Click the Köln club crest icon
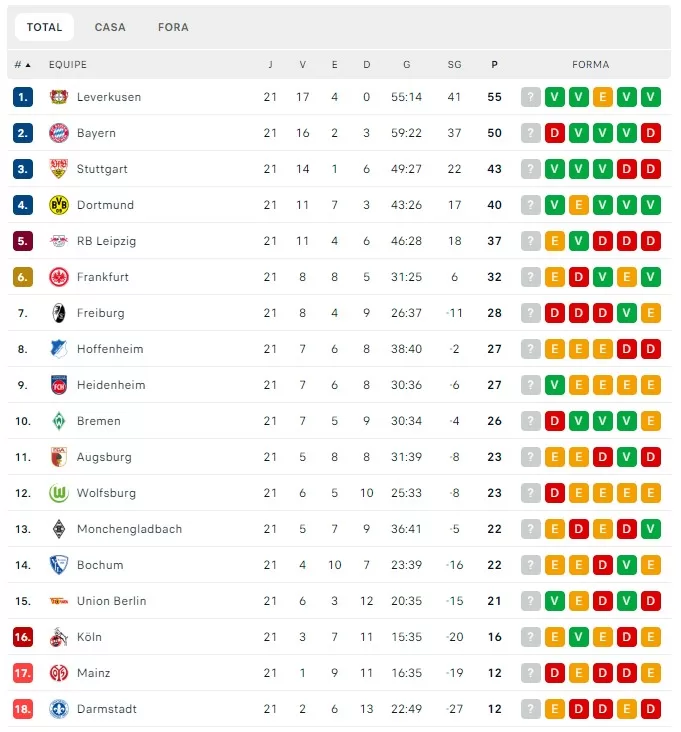Viewport: 681px width, 732px height. (59, 637)
